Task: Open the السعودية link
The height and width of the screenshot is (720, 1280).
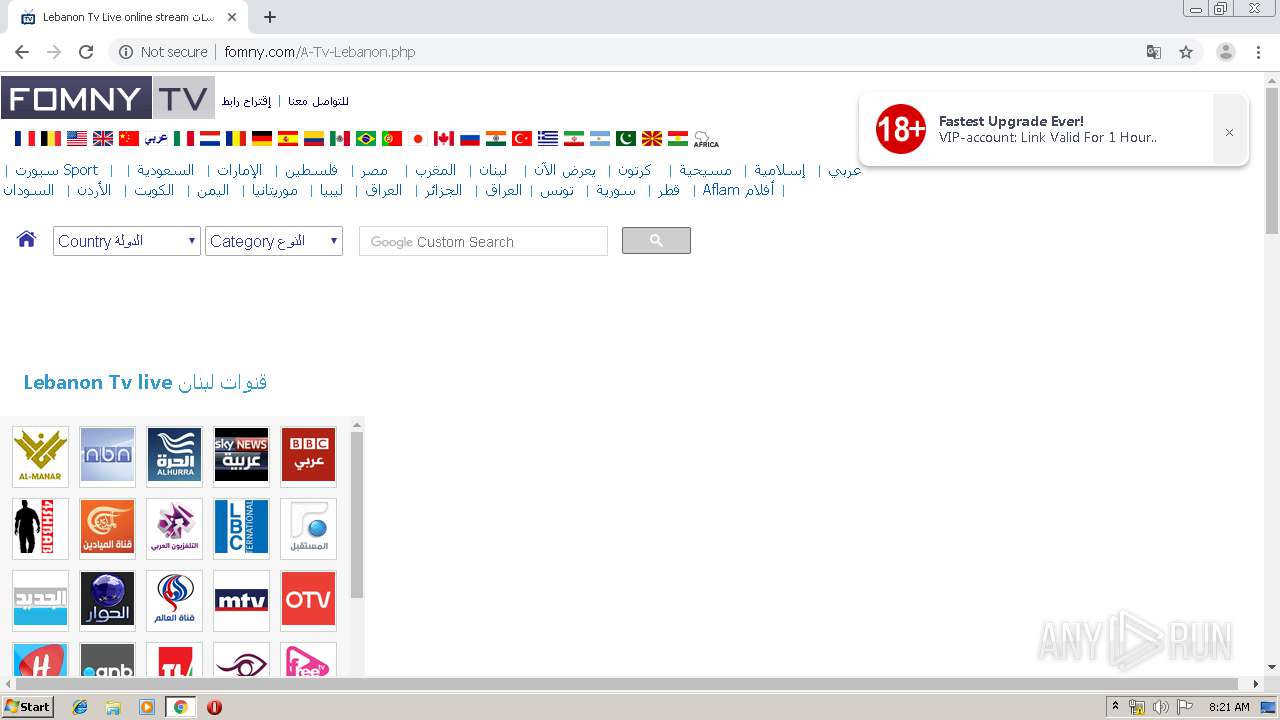Action: click(166, 170)
